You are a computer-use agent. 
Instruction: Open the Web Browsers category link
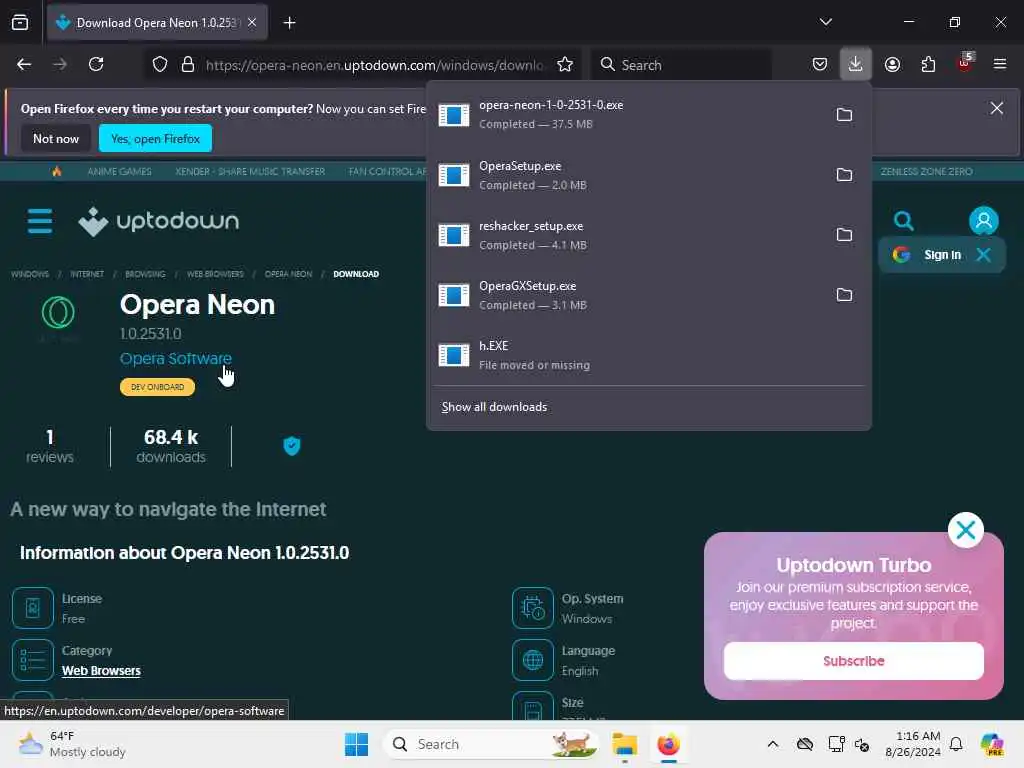[x=101, y=671]
